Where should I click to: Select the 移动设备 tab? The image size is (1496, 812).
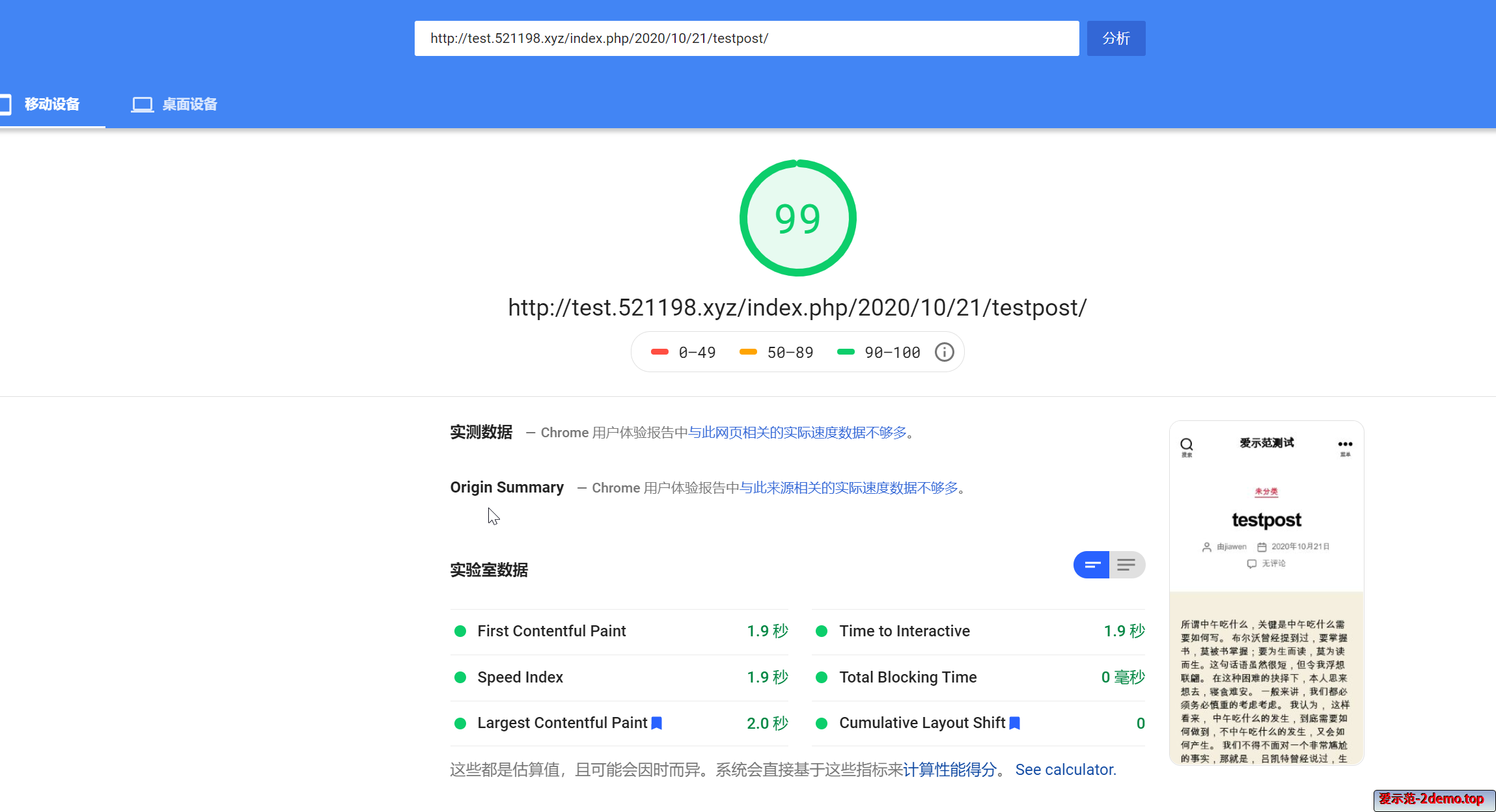52,104
